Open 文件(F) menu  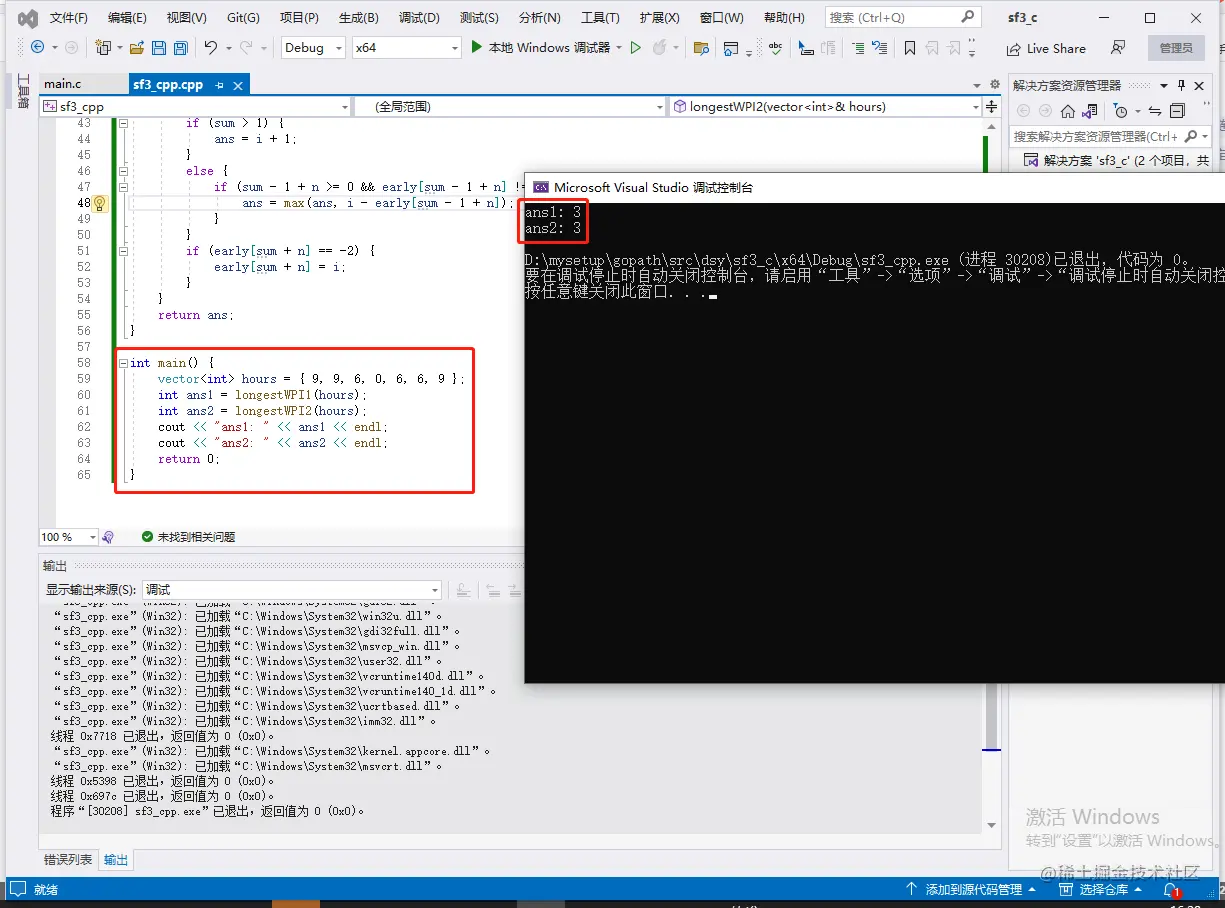[x=68, y=18]
